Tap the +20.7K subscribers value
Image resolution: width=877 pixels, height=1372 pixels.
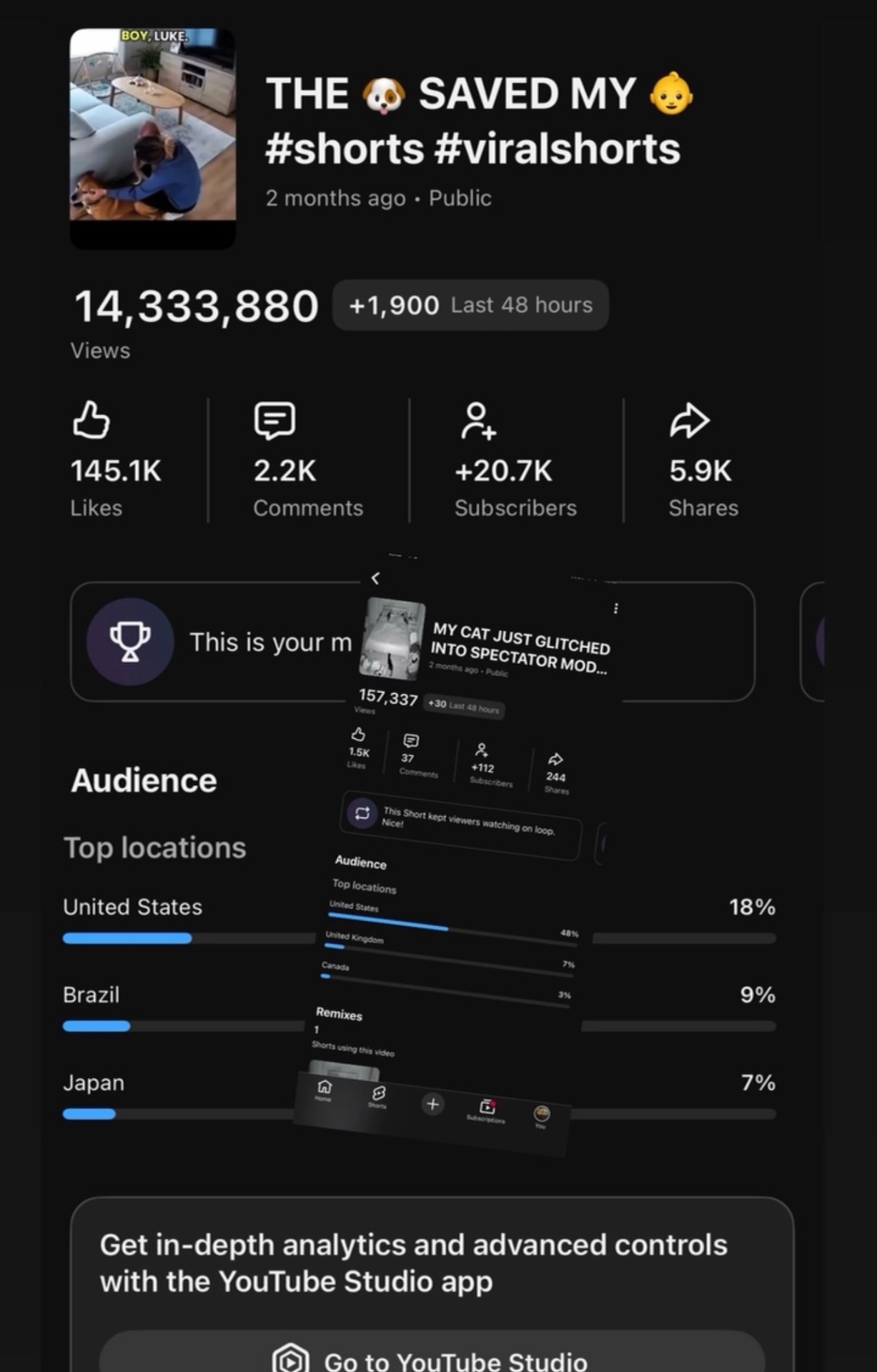(x=503, y=471)
